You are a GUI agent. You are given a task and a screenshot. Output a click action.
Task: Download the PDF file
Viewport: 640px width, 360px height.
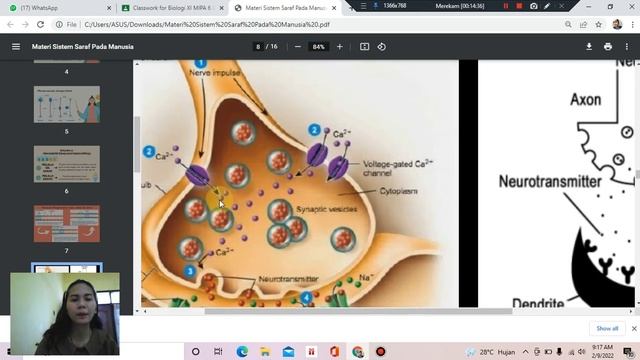point(589,47)
